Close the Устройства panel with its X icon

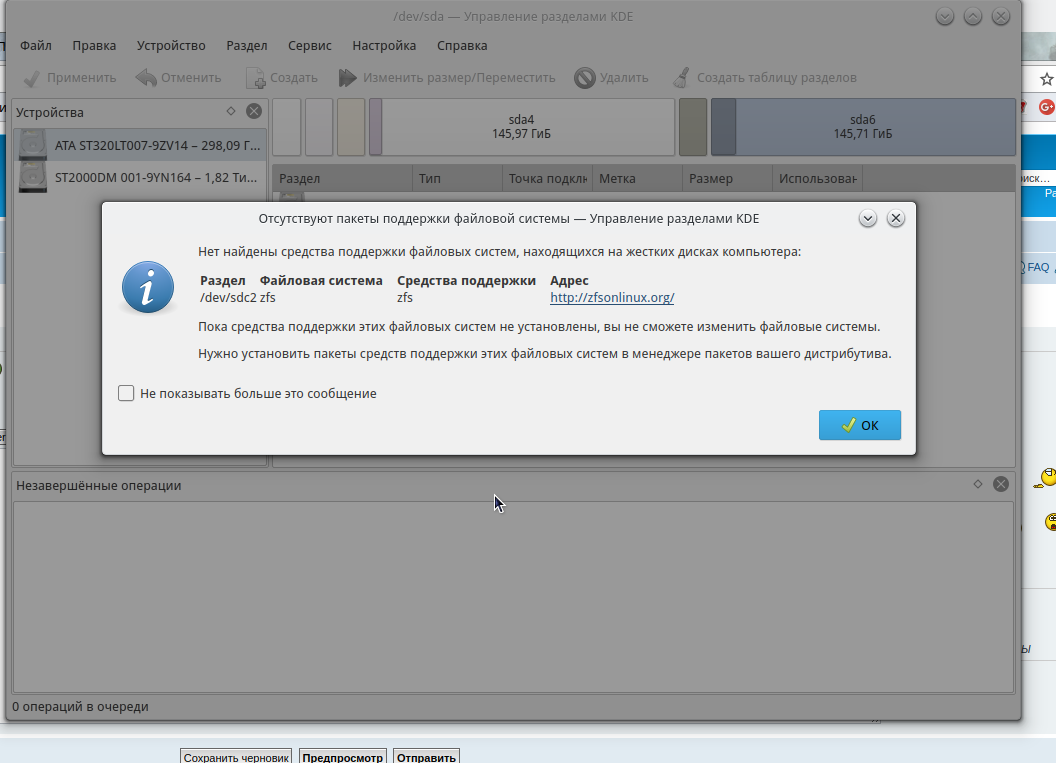tap(254, 111)
